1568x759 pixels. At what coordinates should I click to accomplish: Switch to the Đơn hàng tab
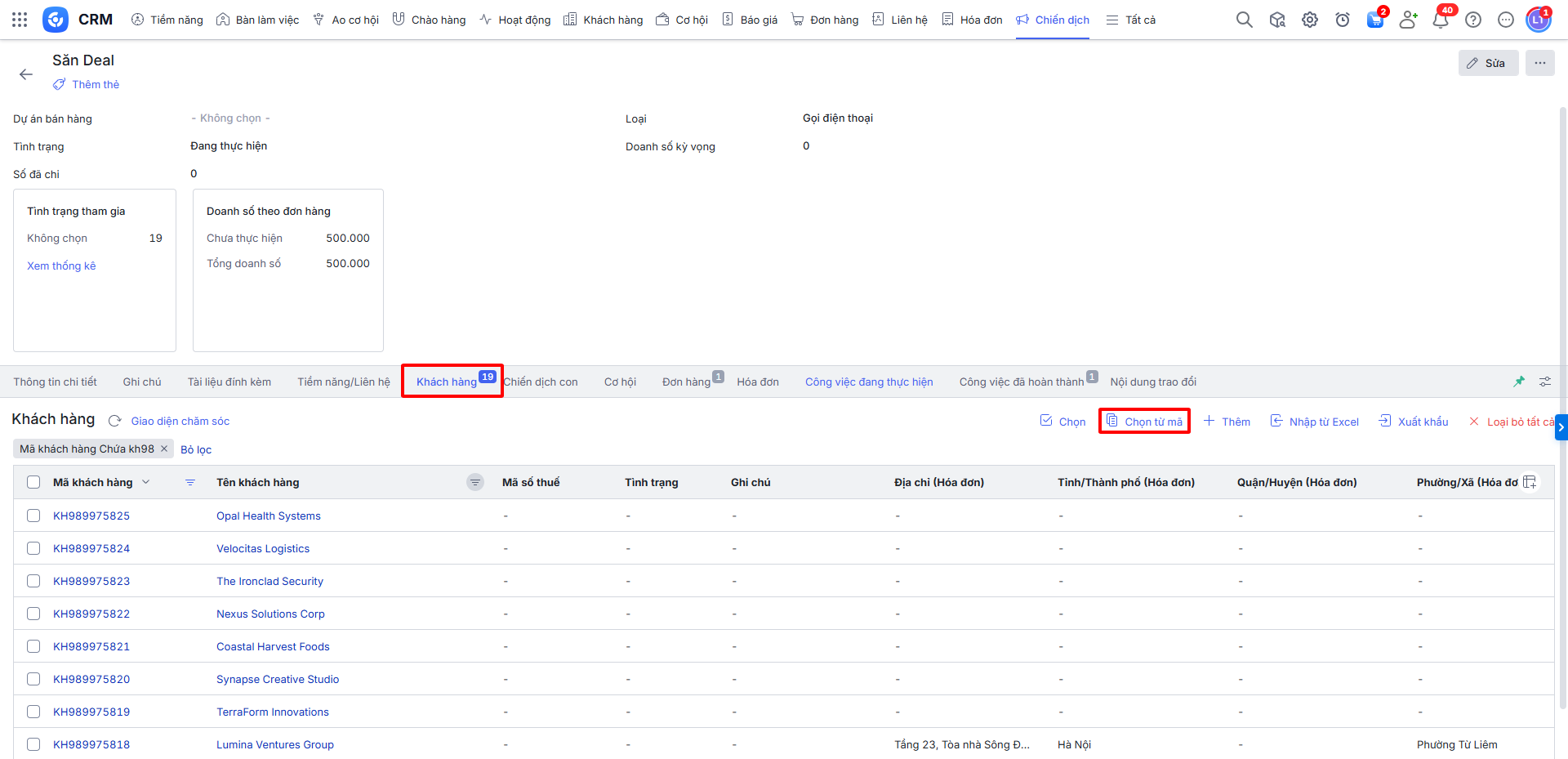tap(686, 382)
